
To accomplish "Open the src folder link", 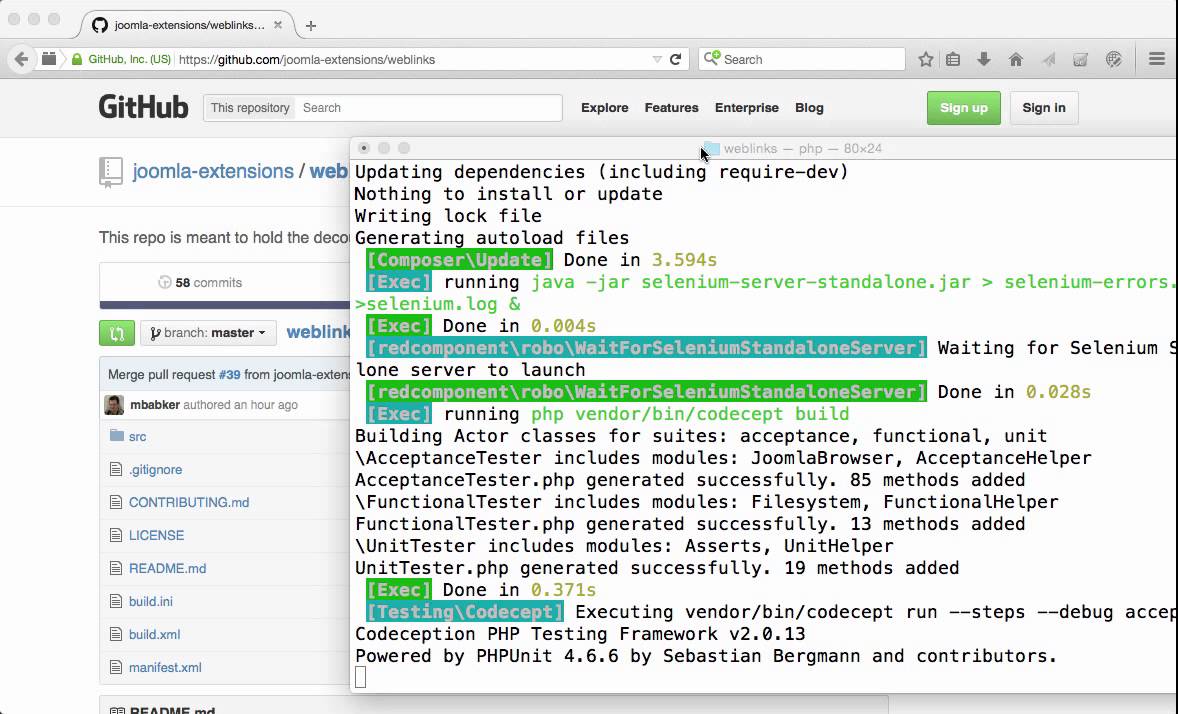I will pos(137,436).
